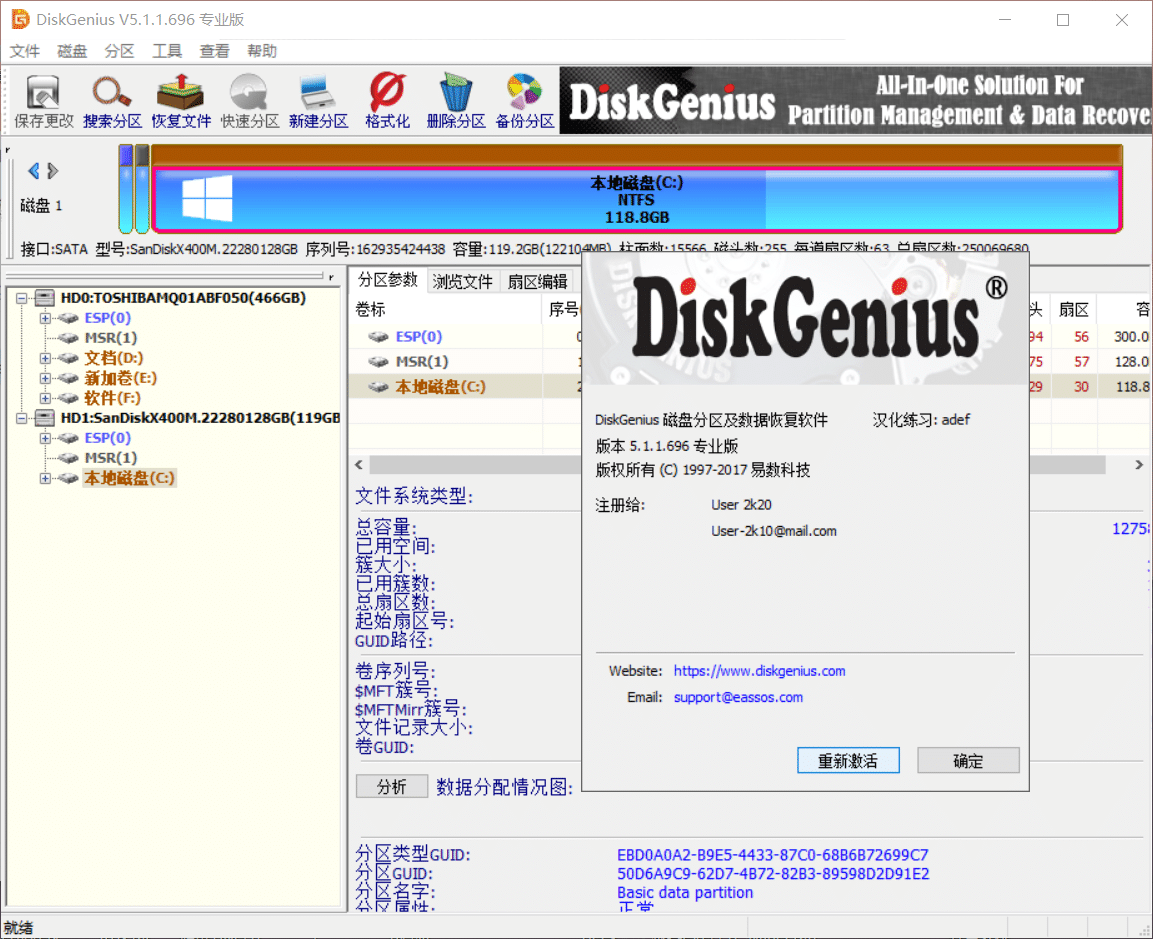Select the small ESP partition bar segment
Image resolution: width=1153 pixels, height=939 pixels.
pyautogui.click(x=126, y=189)
